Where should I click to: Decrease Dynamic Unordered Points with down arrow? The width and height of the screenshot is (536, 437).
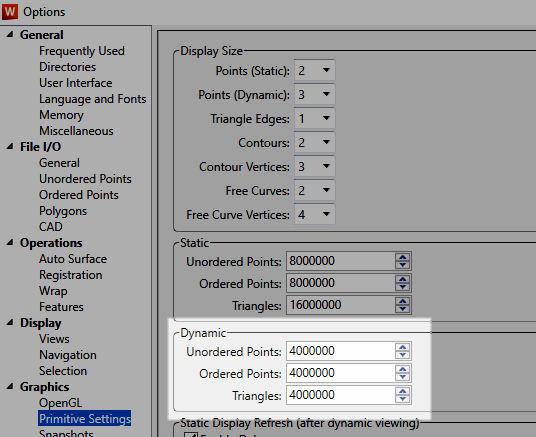pyautogui.click(x=403, y=355)
